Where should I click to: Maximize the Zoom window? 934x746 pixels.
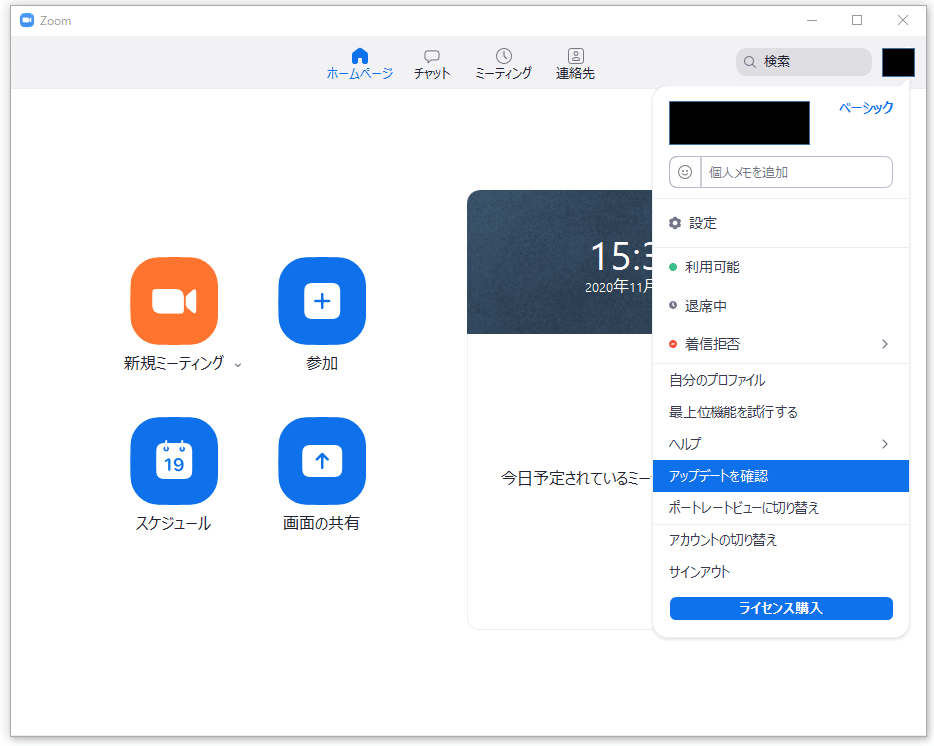(x=857, y=20)
